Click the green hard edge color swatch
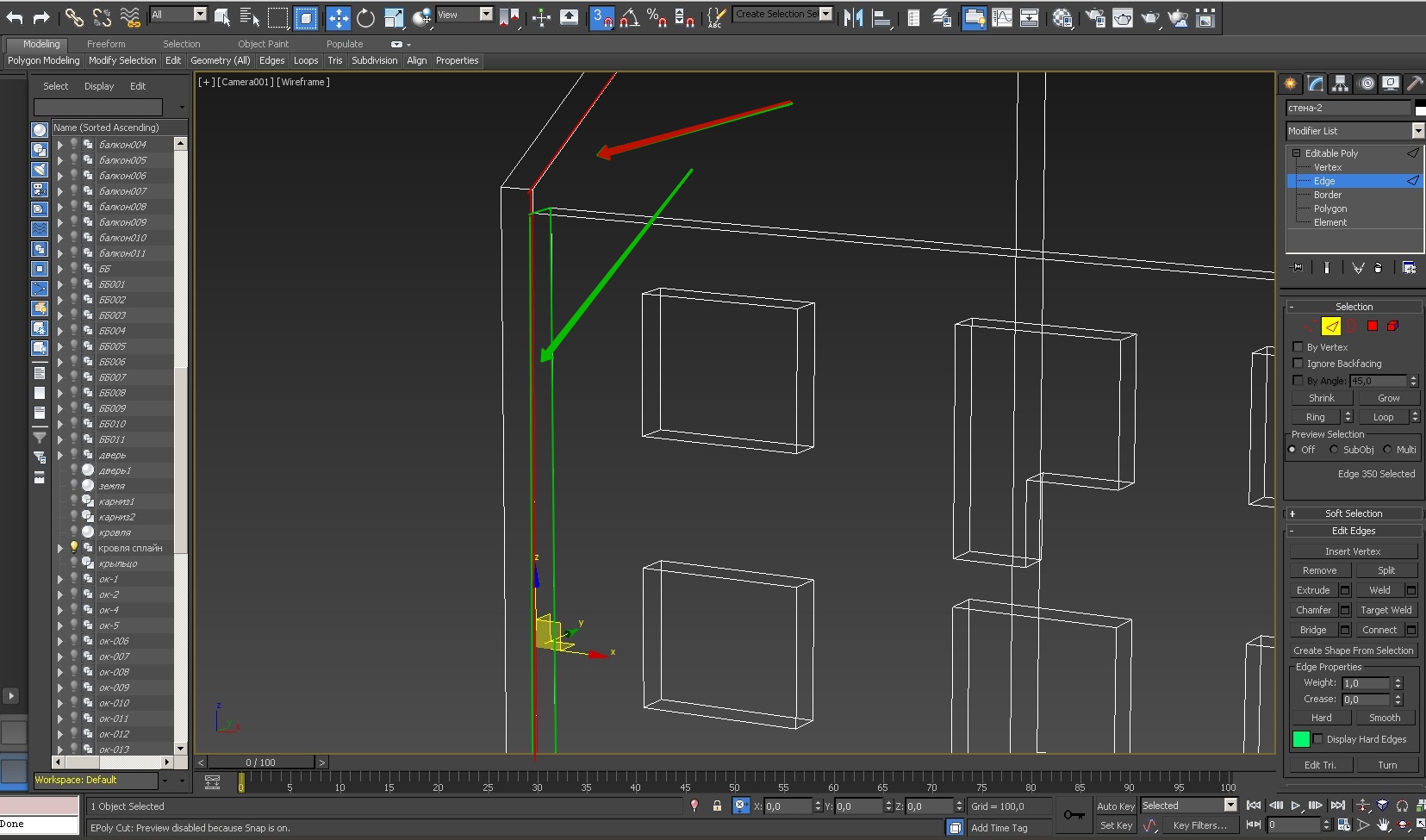The image size is (1426, 840). pyautogui.click(x=1301, y=739)
